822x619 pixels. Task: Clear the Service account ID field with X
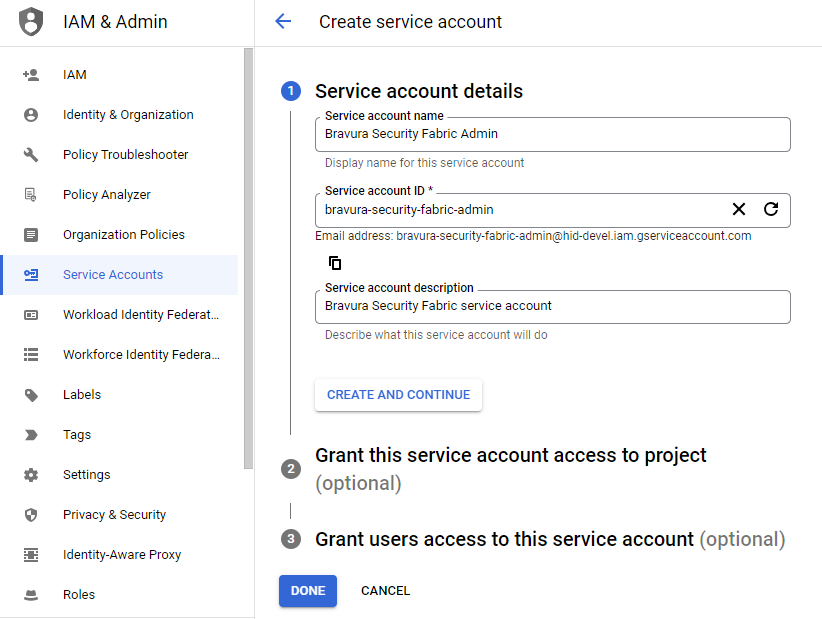click(739, 209)
